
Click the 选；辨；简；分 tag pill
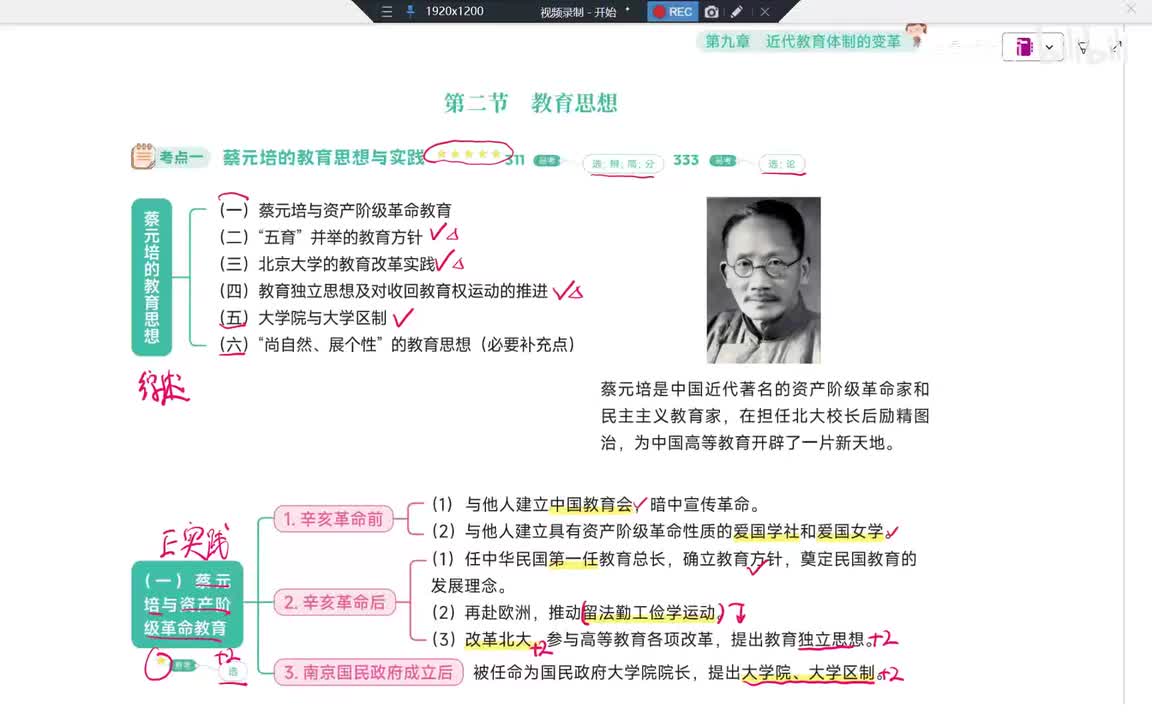[623, 164]
